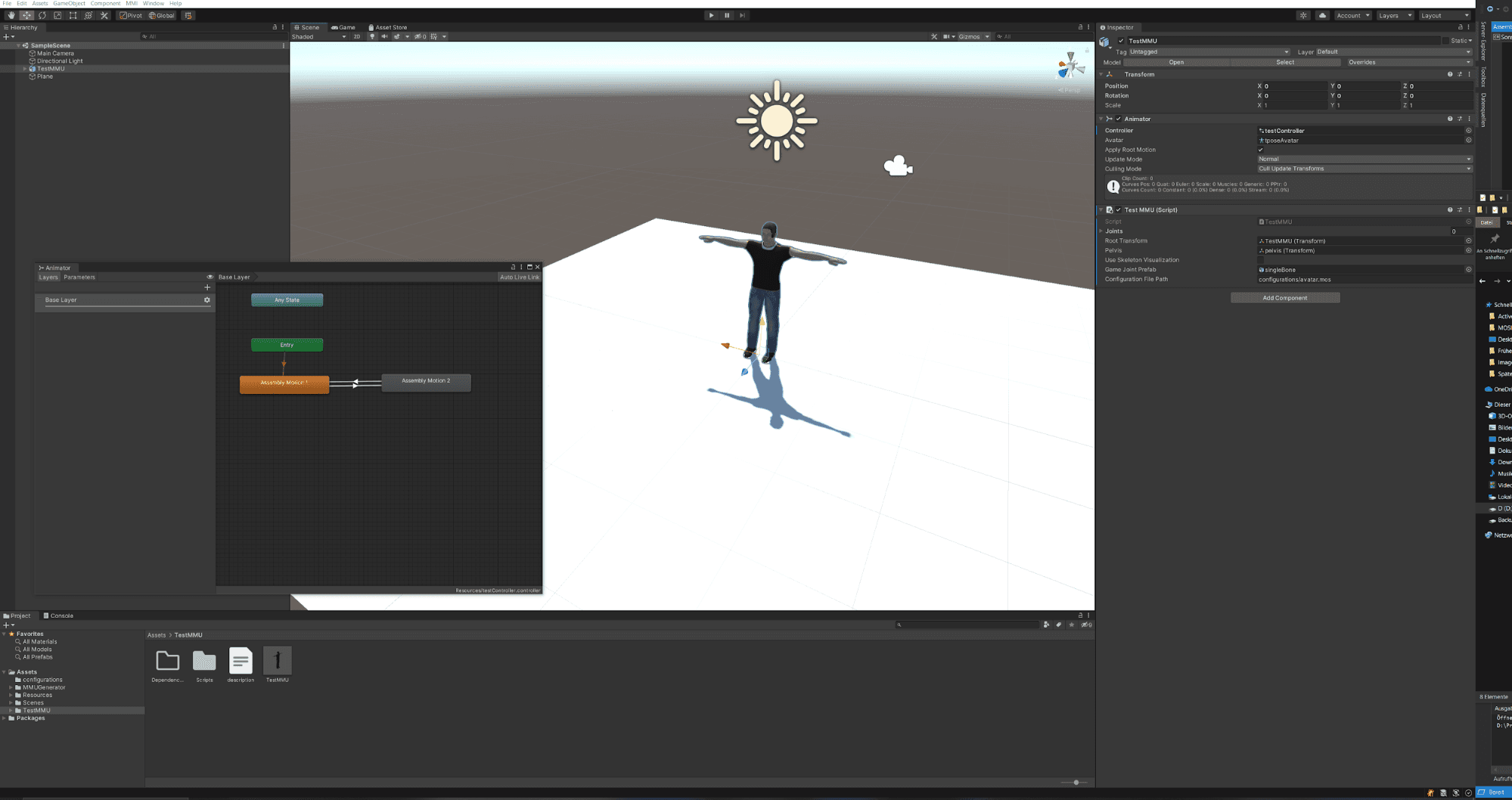Open Test MMU script three-dot menu
The height and width of the screenshot is (800, 1512).
pyautogui.click(x=1470, y=209)
